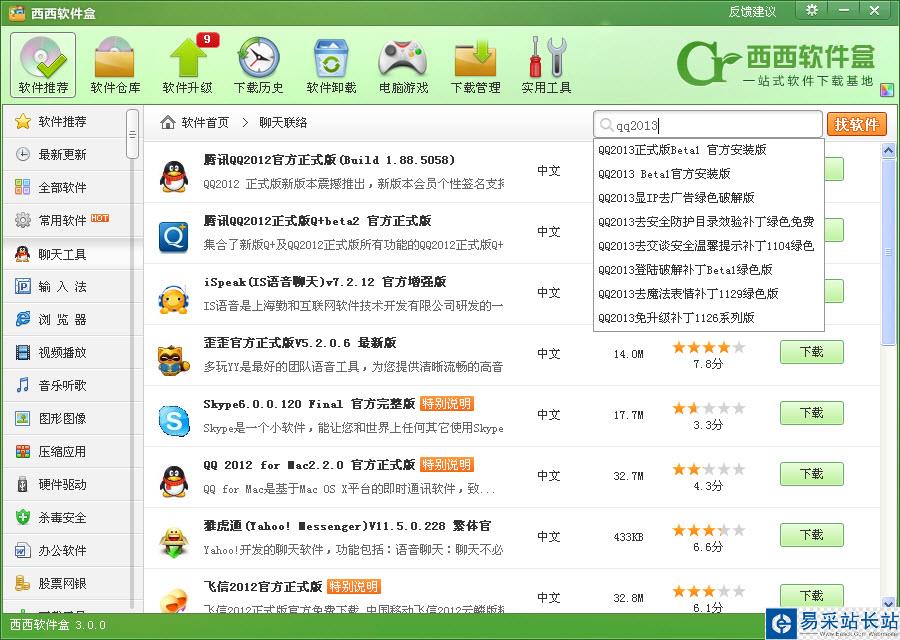Open 腾讯QQ2012正式版Q+beta2 title
Viewport: 900px width, 640px height.
coord(317,220)
